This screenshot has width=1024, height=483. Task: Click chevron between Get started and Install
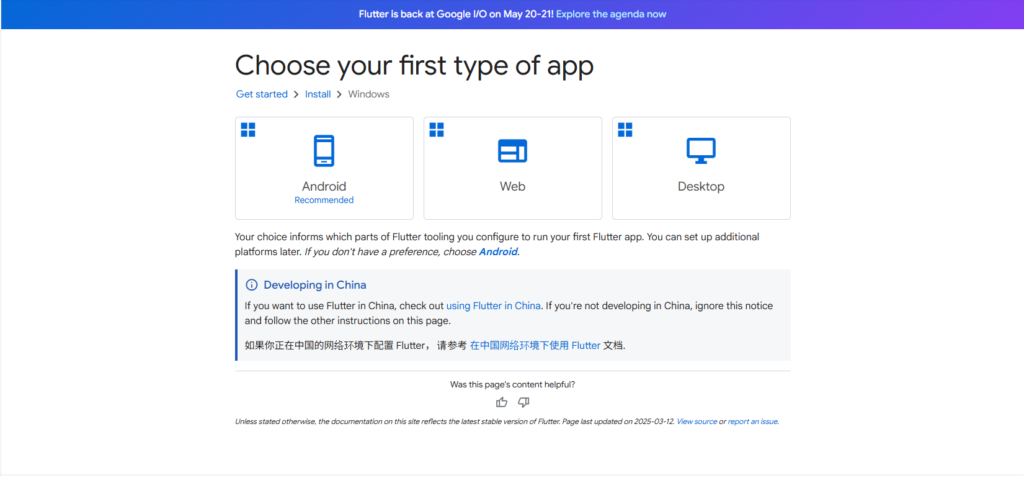[x=296, y=95]
